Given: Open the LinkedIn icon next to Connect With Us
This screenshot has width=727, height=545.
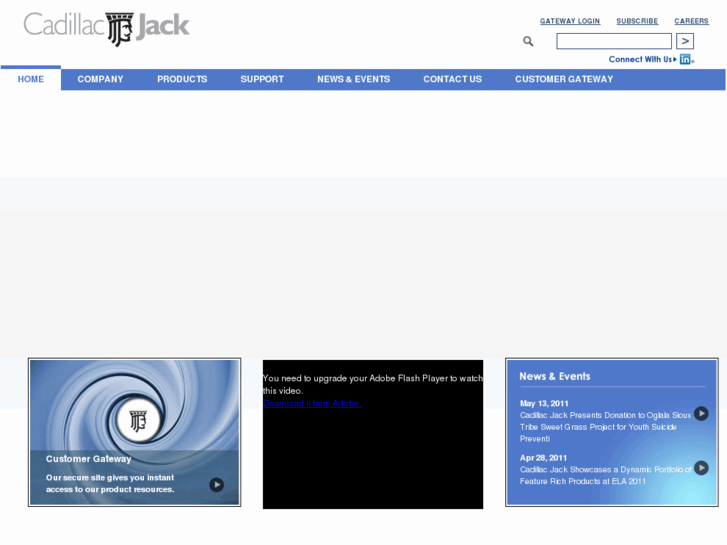Looking at the screenshot, I should click(686, 59).
